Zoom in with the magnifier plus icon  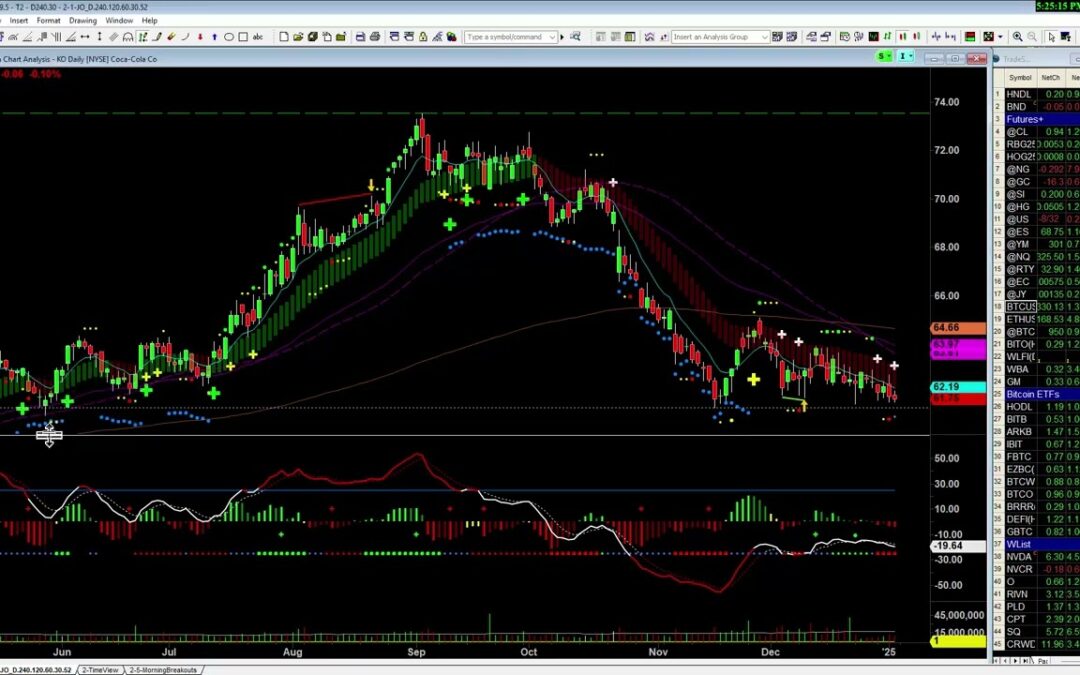click(1017, 37)
